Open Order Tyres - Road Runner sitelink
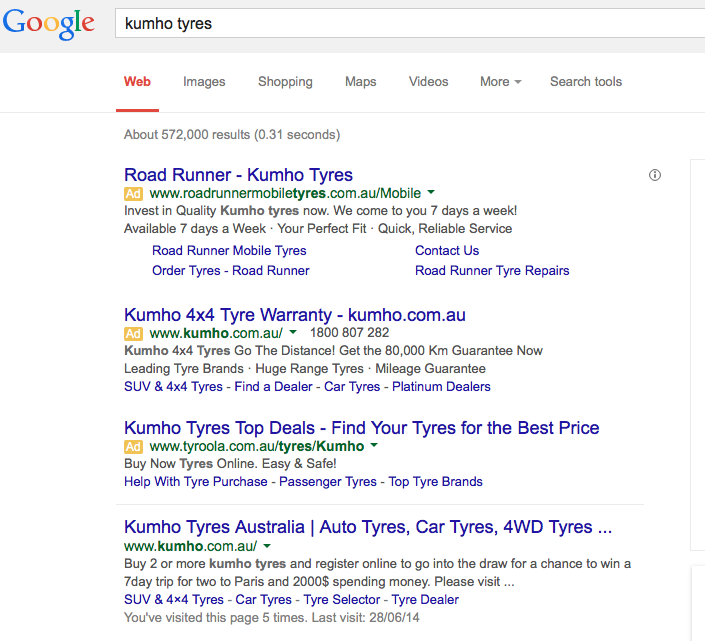The width and height of the screenshot is (705, 641). [x=231, y=271]
